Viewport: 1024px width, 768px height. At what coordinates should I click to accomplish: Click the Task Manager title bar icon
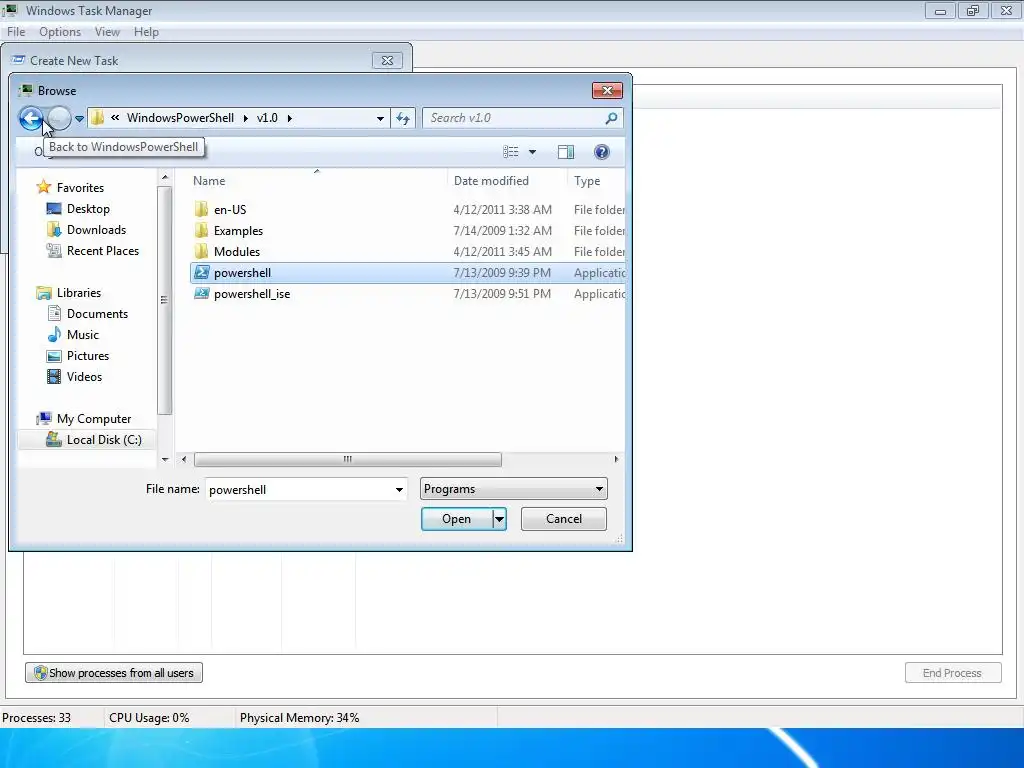coord(10,10)
